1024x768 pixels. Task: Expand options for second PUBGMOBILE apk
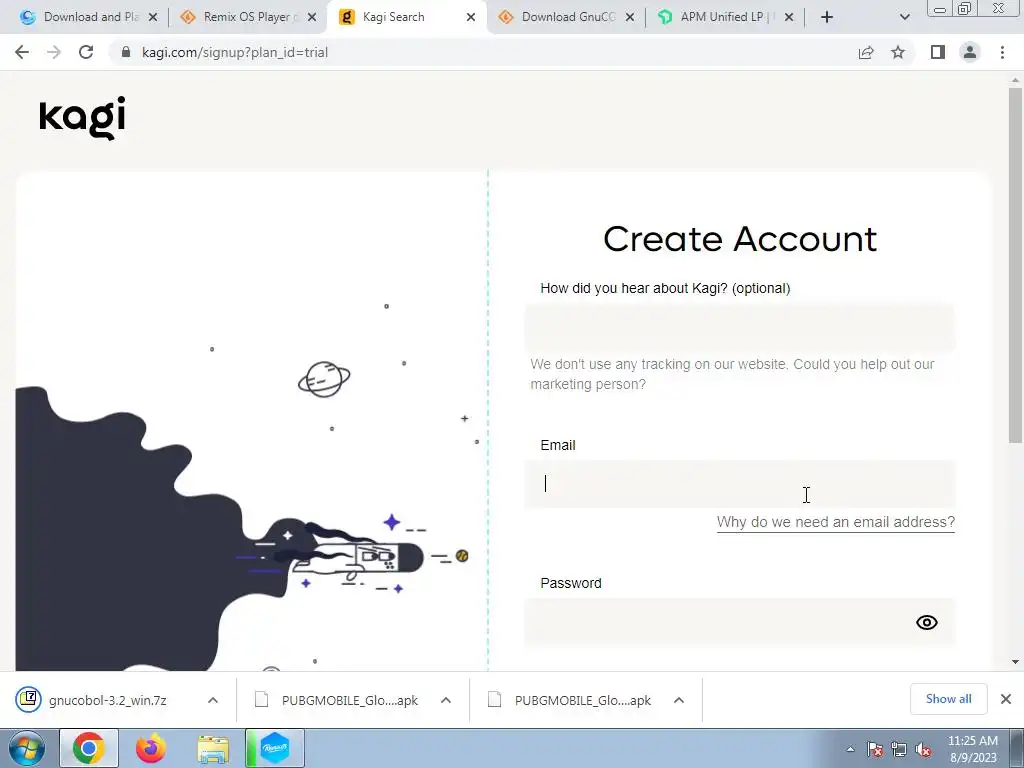pos(679,700)
